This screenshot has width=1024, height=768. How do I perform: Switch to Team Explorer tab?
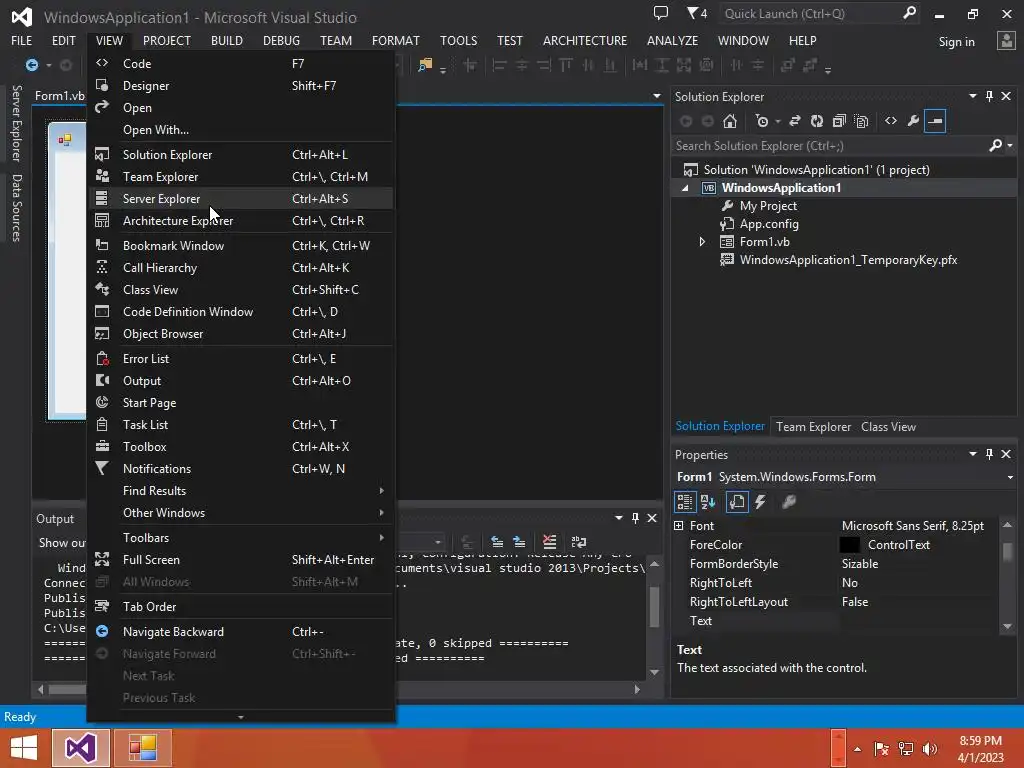coord(813,426)
